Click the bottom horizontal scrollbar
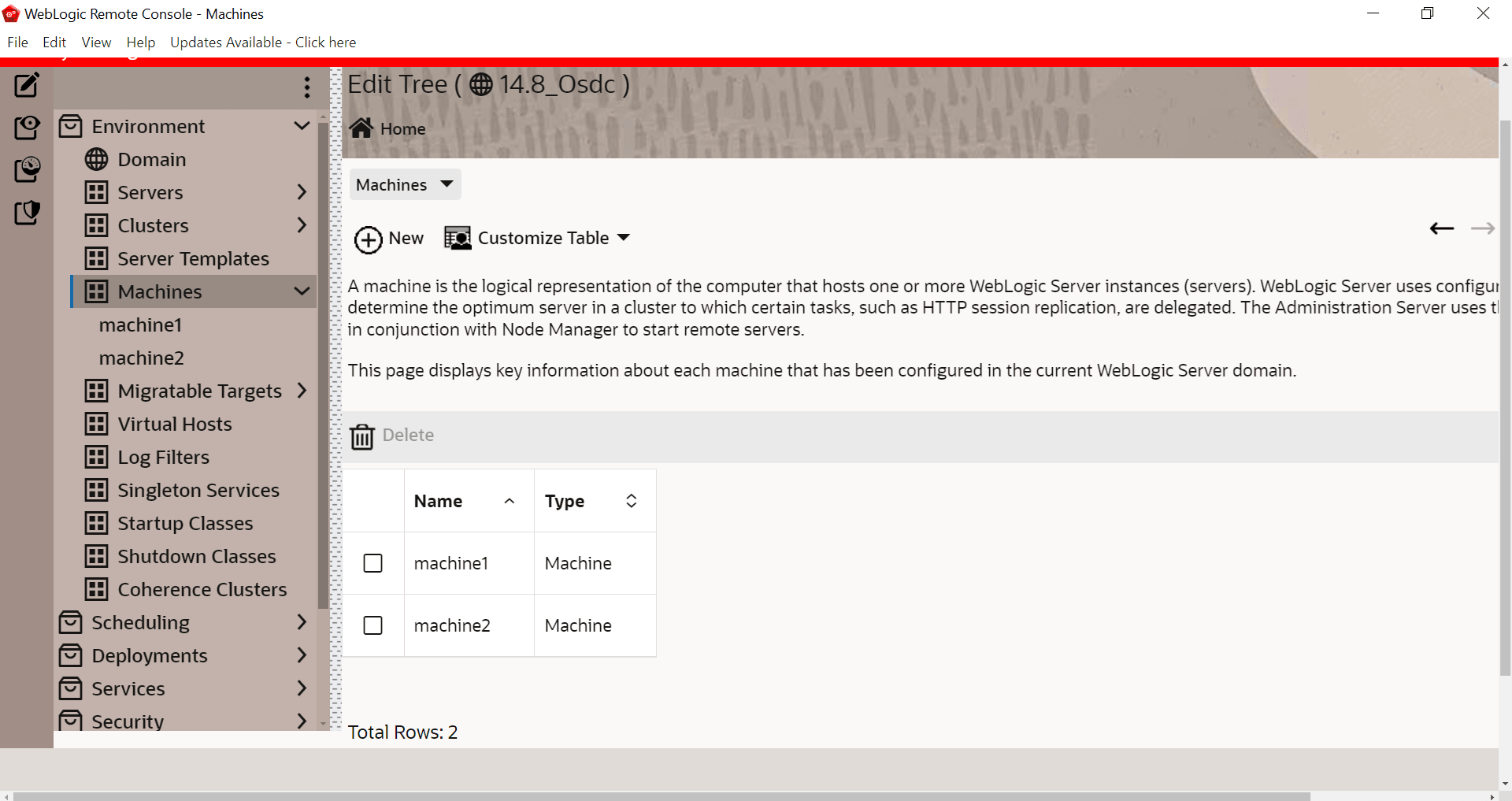Screen dimensions: 1512x801 [x=661, y=796]
